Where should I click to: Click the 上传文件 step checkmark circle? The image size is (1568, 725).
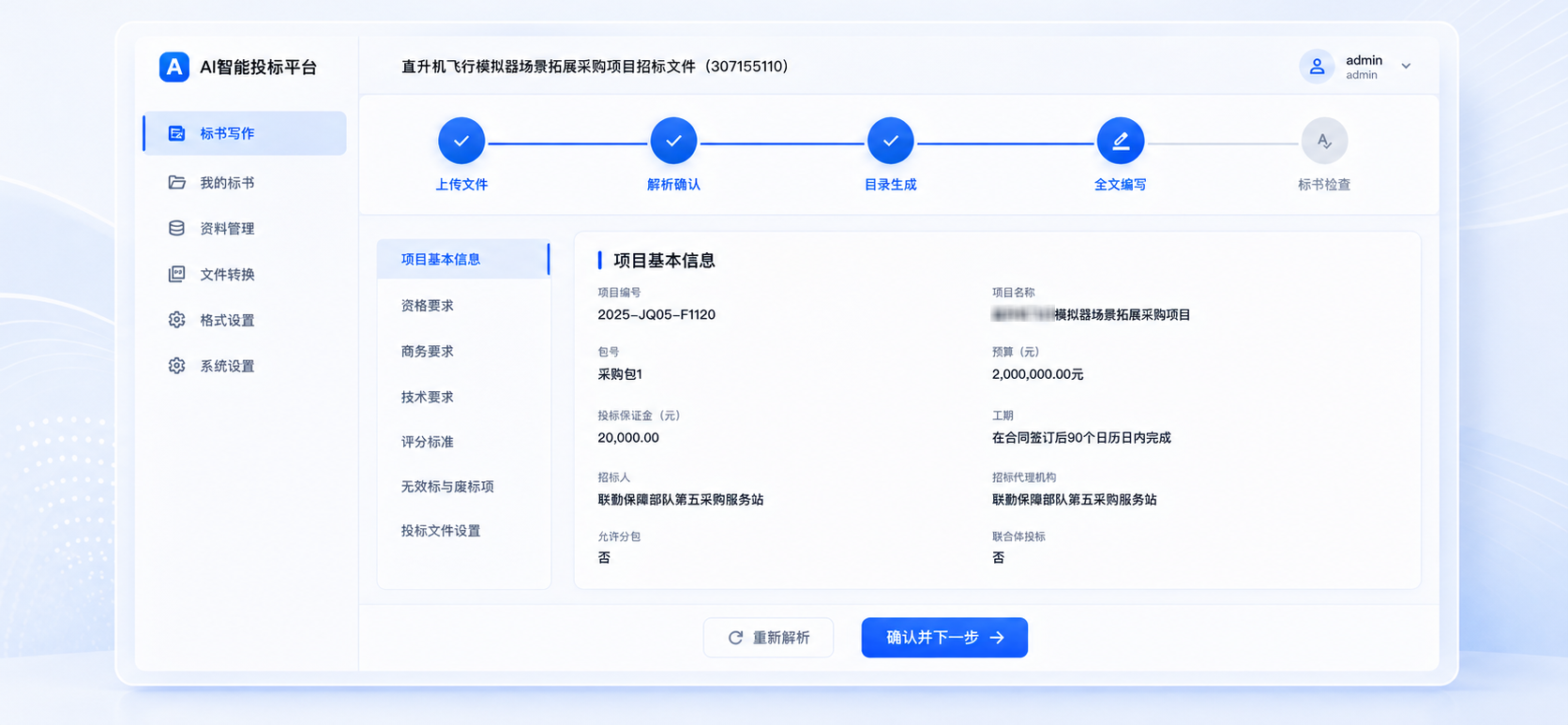(461, 141)
